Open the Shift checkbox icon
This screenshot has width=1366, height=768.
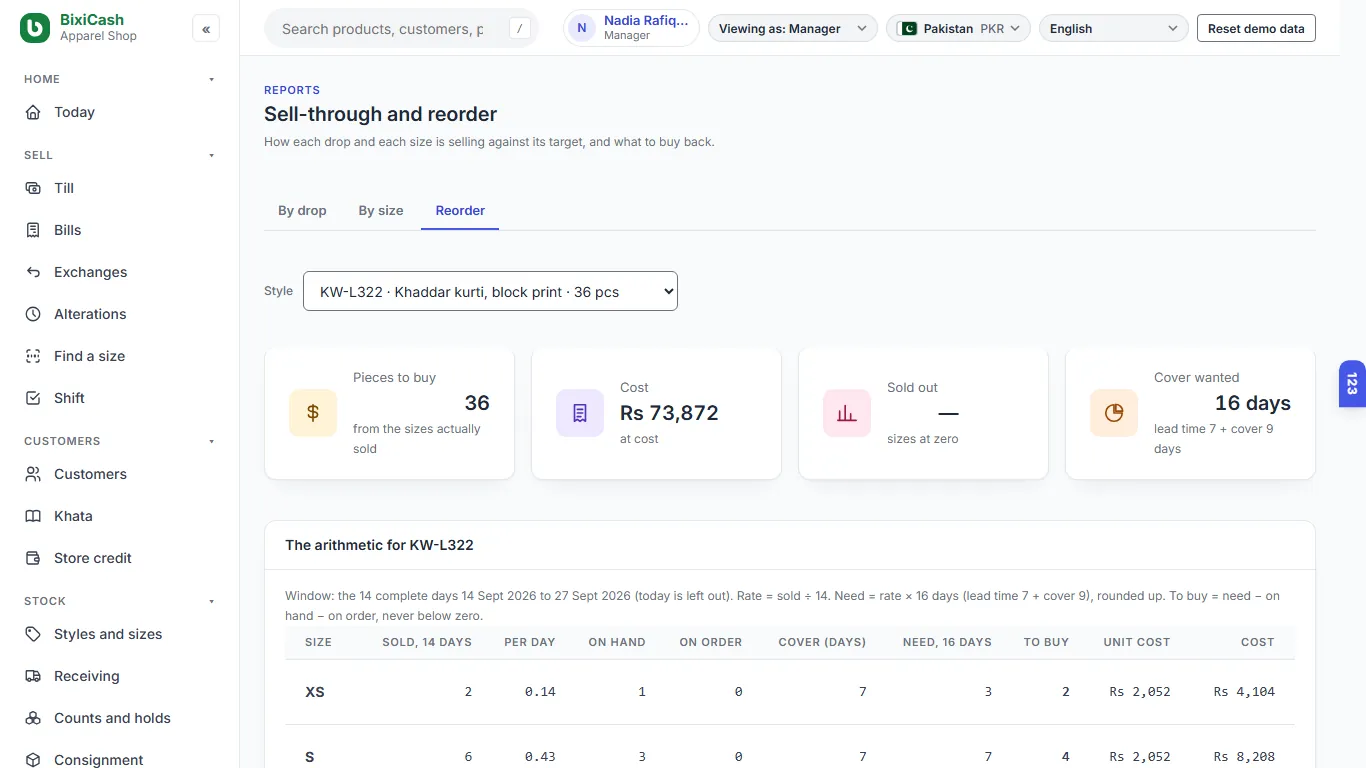click(34, 398)
